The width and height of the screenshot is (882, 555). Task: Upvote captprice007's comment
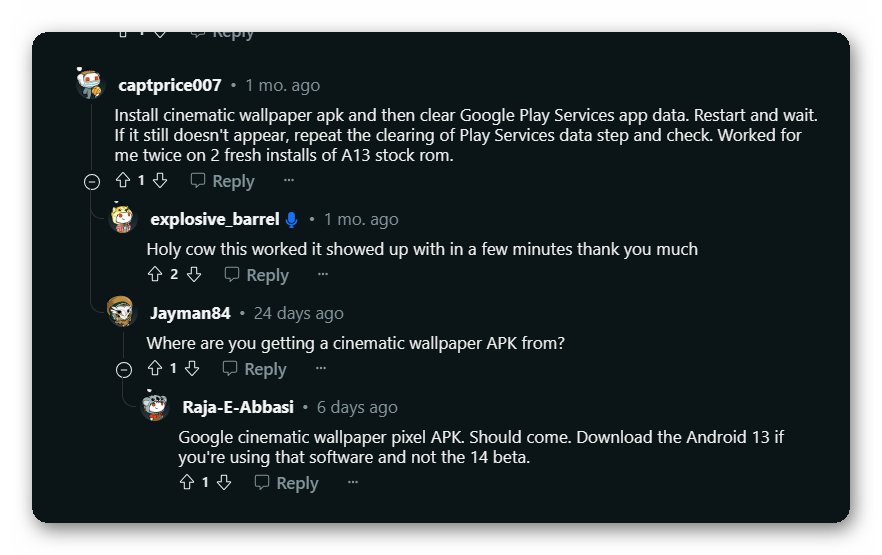pyautogui.click(x=123, y=181)
